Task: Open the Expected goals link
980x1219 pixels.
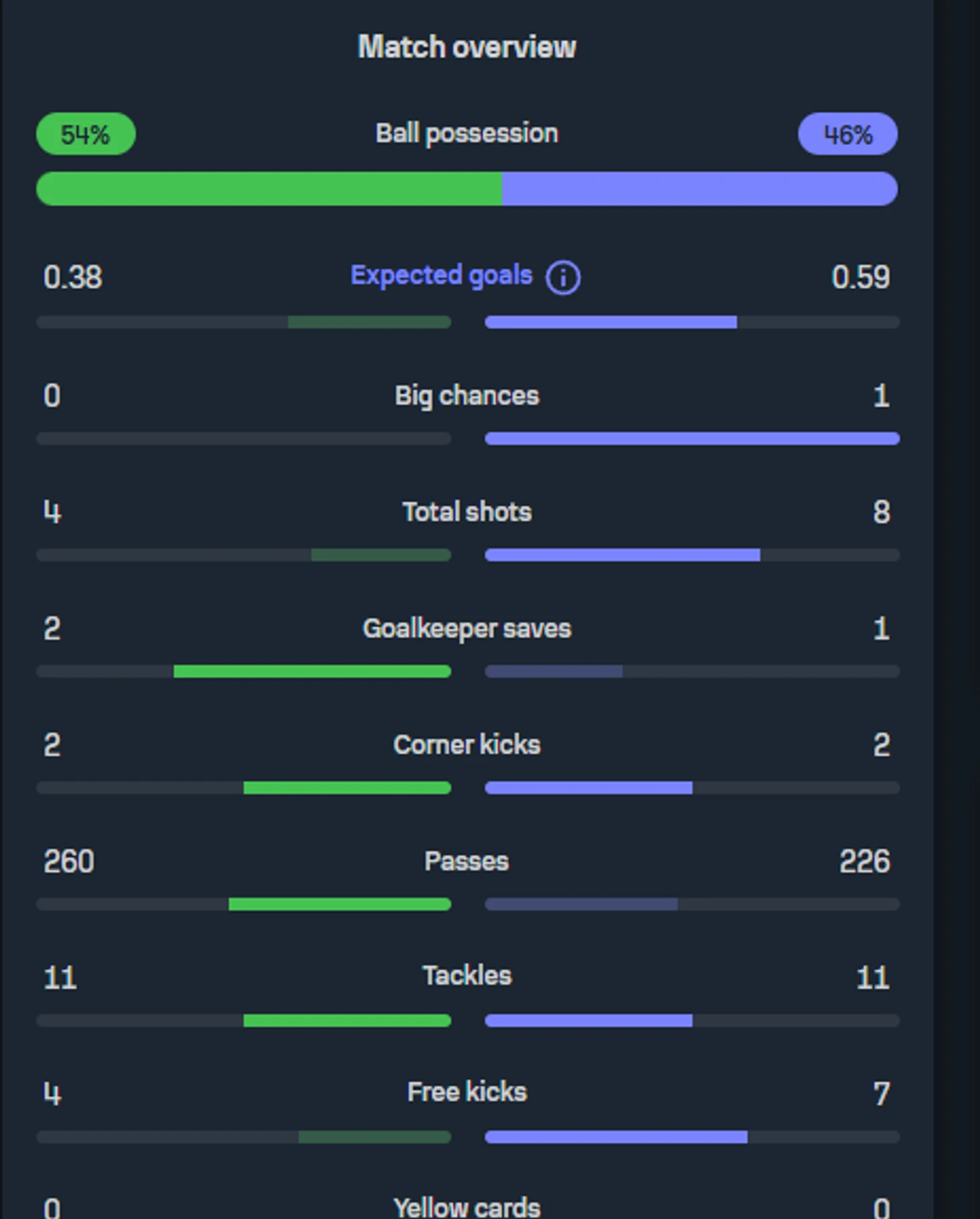Action: point(441,275)
